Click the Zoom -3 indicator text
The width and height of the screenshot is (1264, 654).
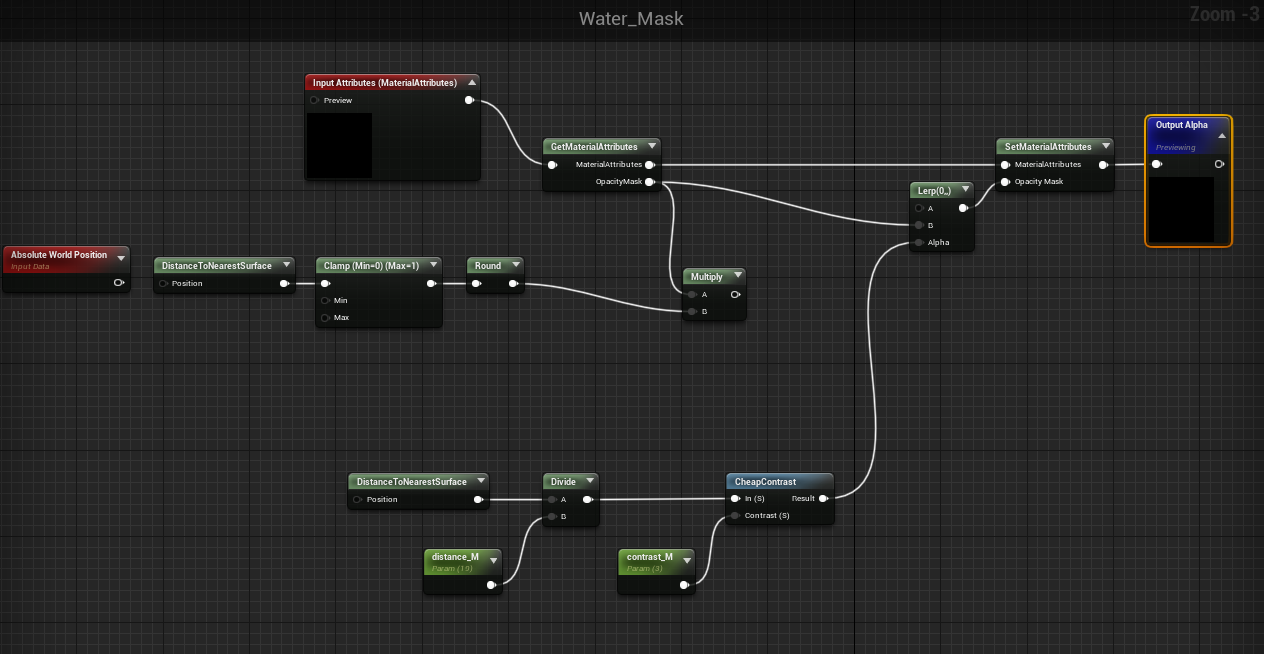point(1225,14)
